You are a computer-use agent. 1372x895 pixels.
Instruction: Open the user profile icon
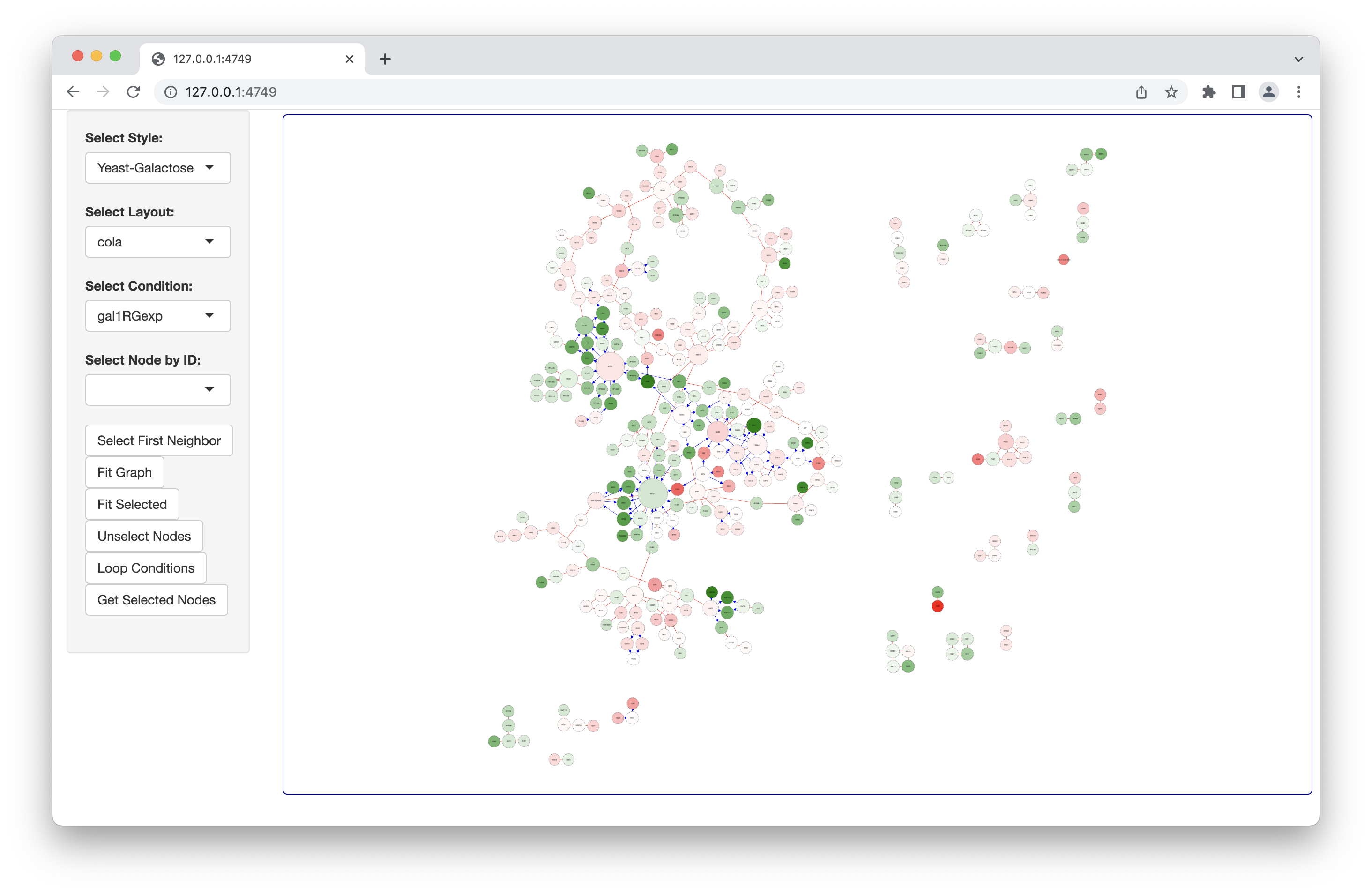[1268, 92]
